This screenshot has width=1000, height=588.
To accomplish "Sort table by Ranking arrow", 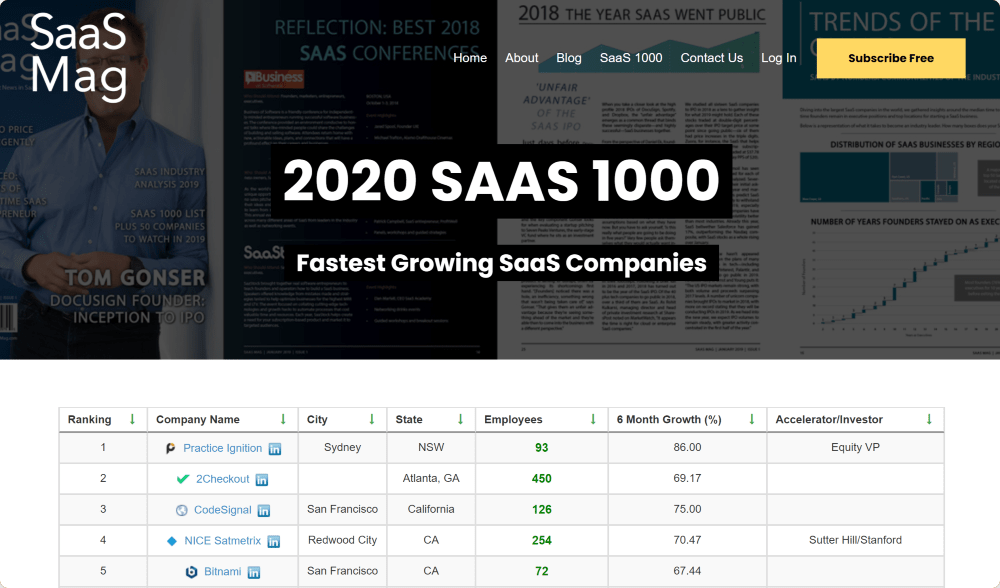I will [x=132, y=419].
